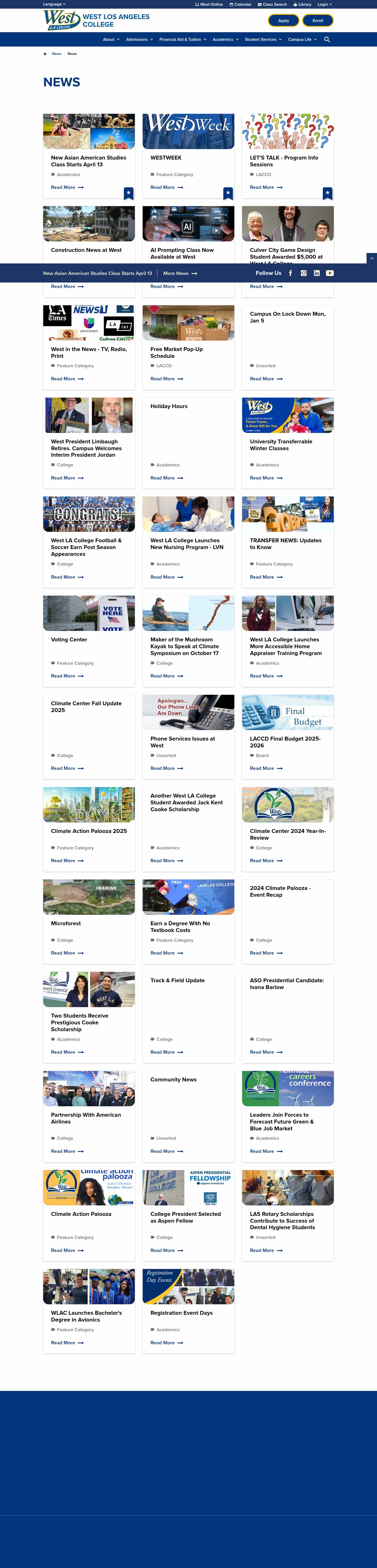
Task: Read More on New Nursing Program LVN
Action: pyautogui.click(x=167, y=577)
